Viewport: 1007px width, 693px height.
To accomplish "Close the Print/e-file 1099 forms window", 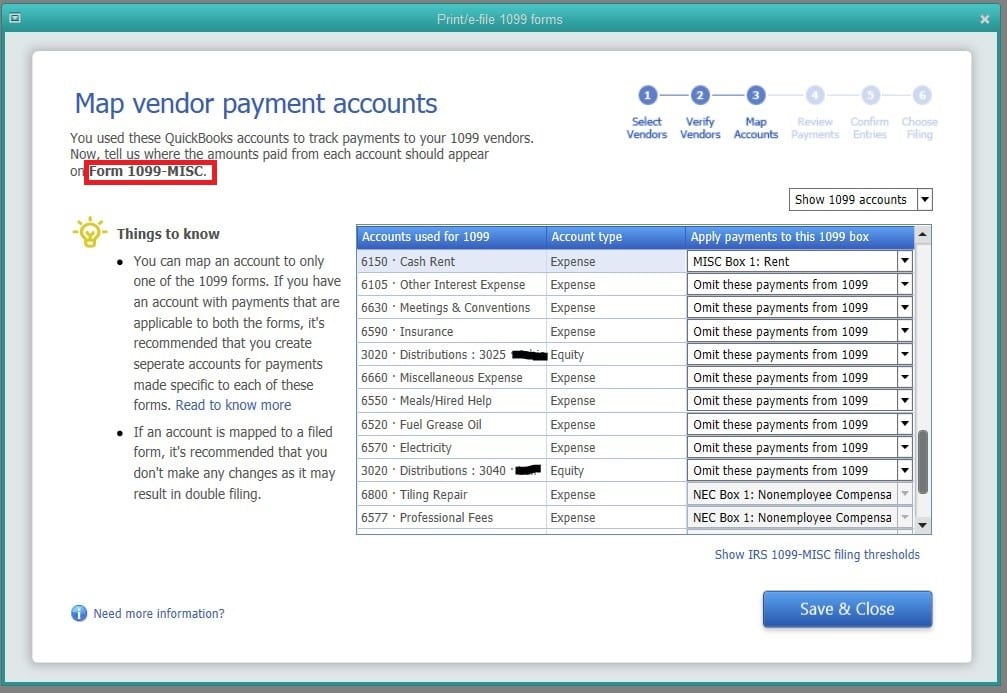I will (985, 19).
